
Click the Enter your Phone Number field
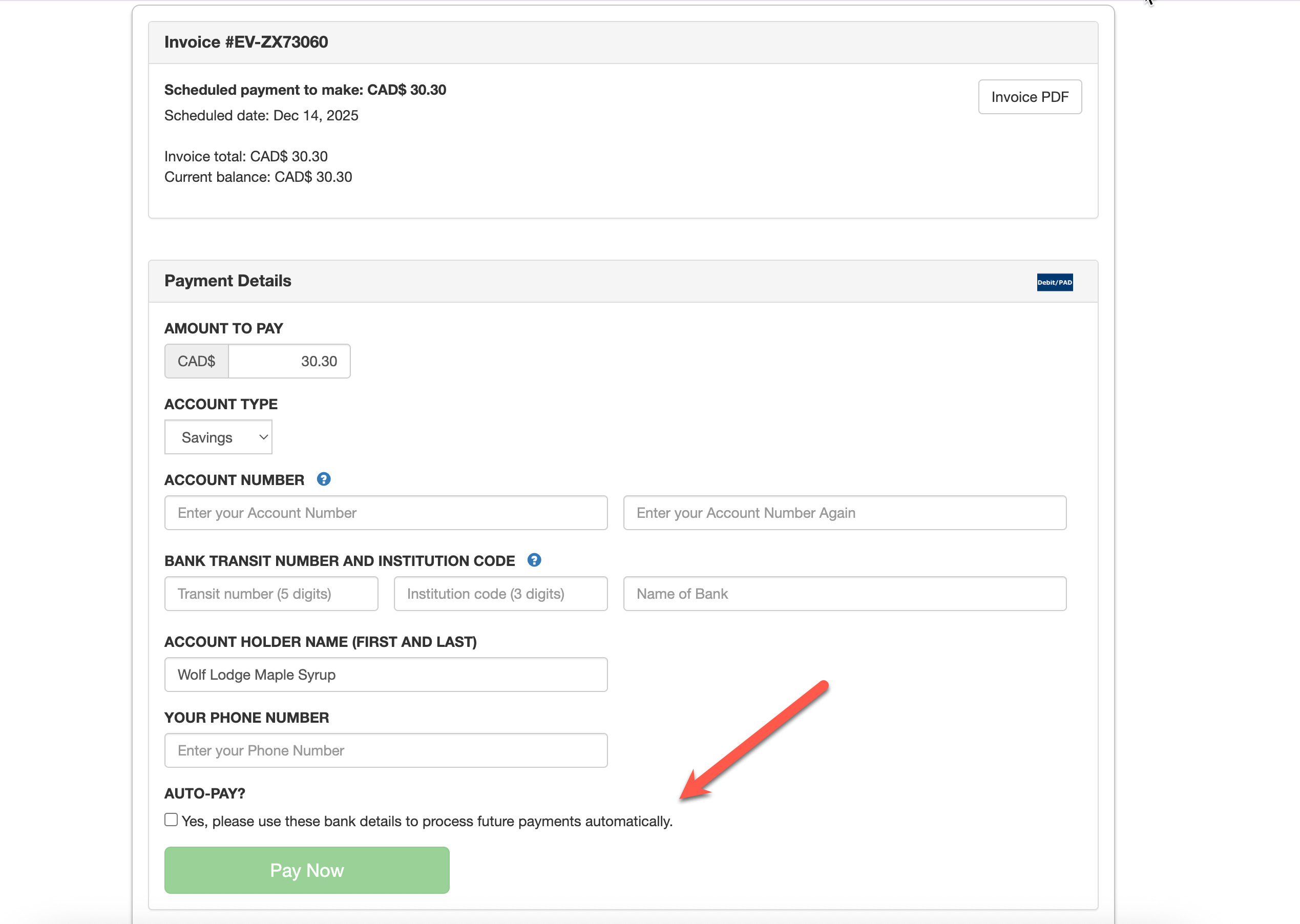tap(386, 750)
